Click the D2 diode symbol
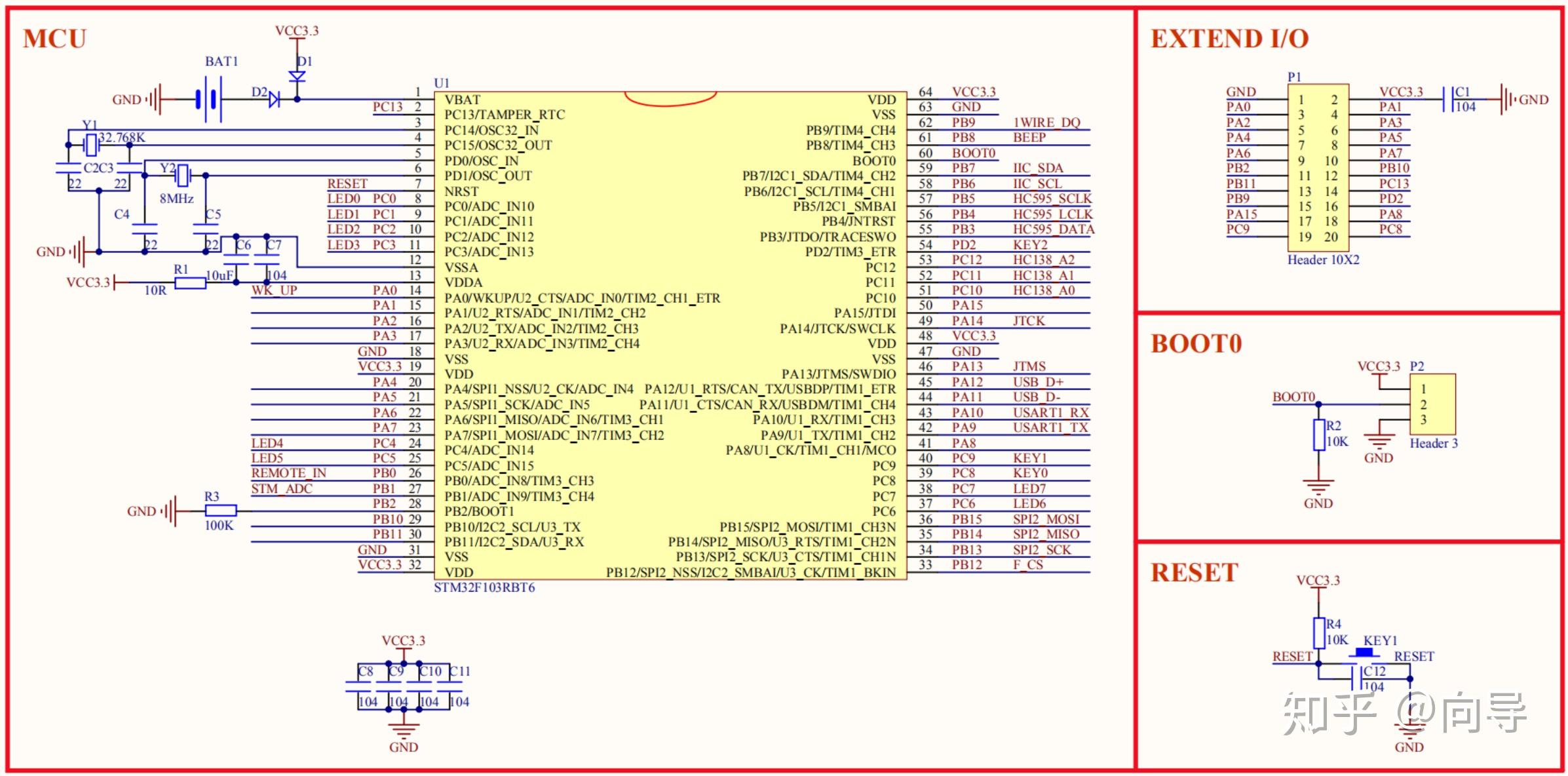Viewport: 1568px width, 776px height. click(x=274, y=100)
